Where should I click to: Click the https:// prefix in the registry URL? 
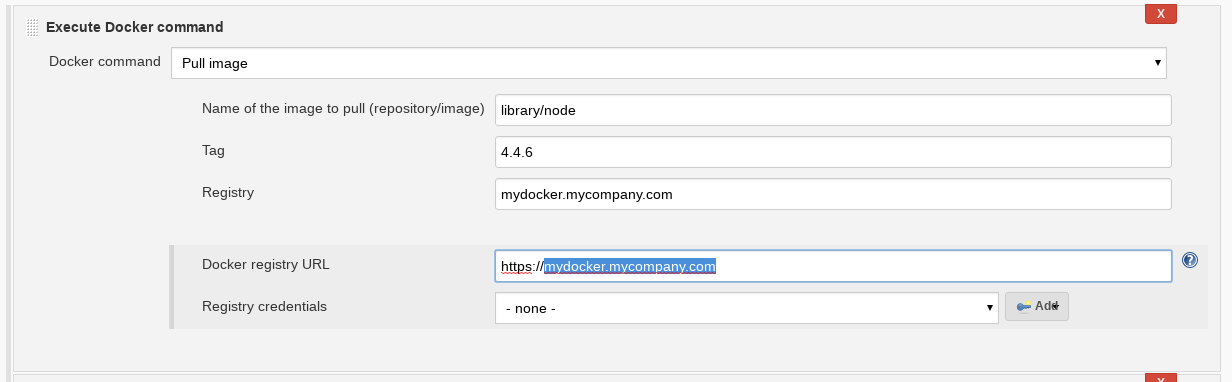522,266
